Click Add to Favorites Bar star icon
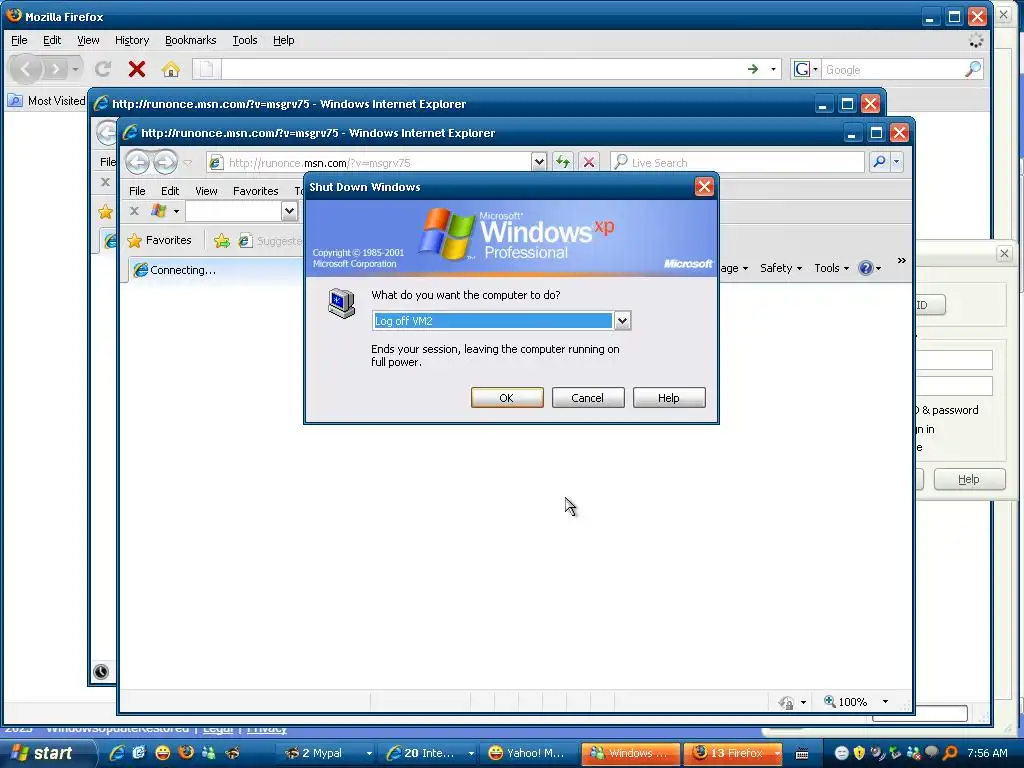The image size is (1024, 768). [222, 241]
